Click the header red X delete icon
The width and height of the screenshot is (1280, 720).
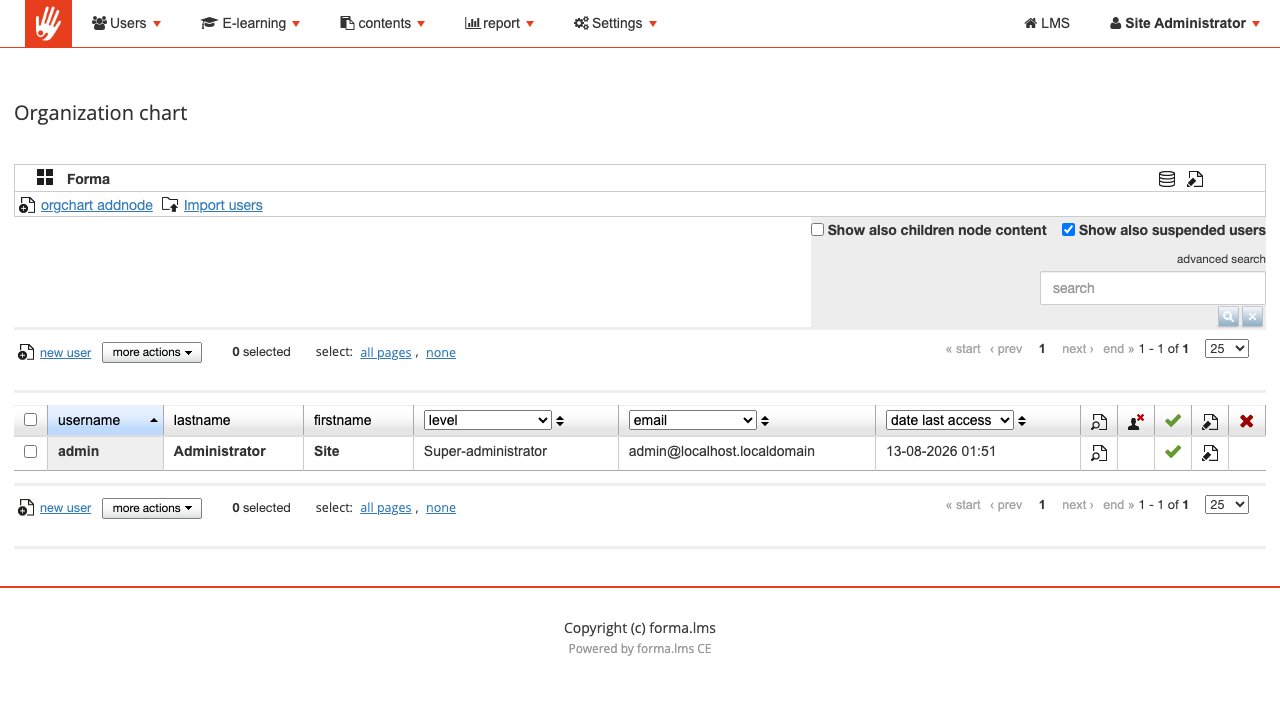coord(1247,421)
